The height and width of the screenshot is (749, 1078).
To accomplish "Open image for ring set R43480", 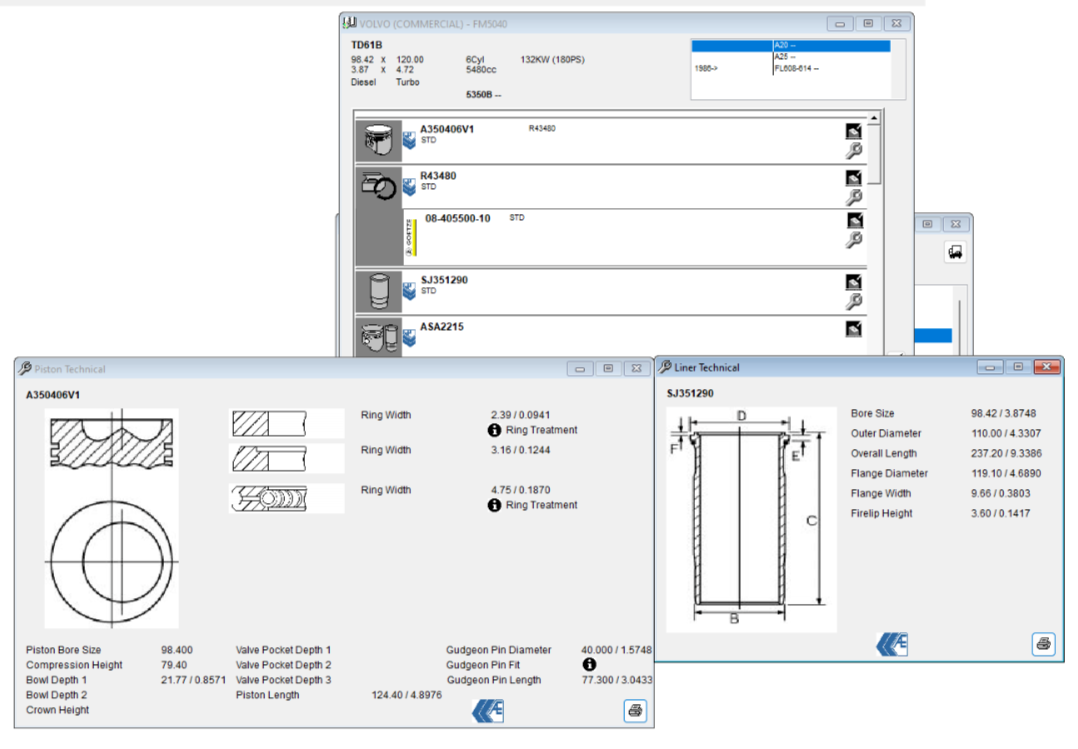I will click(853, 177).
